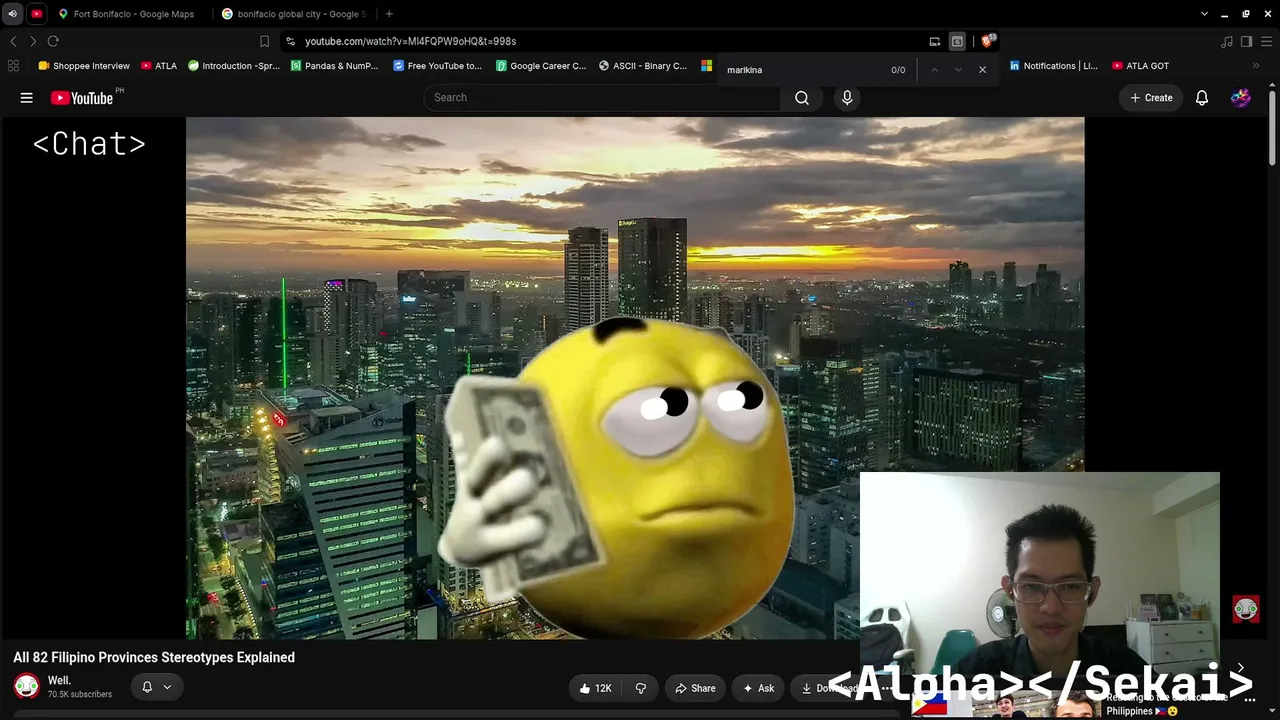The height and width of the screenshot is (720, 1280).
Task: Click the address bar URL
Action: [410, 41]
